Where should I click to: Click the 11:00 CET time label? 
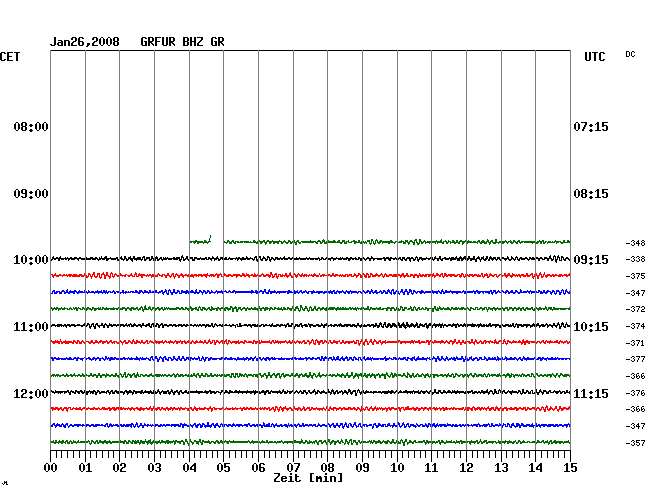(31, 327)
